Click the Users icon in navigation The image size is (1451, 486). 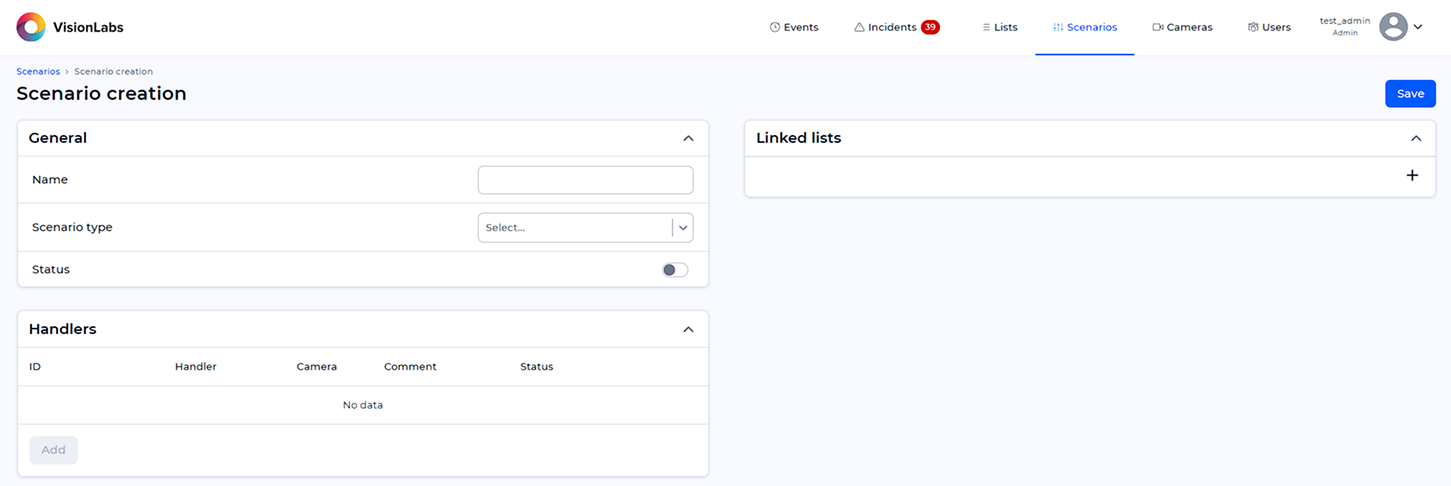(1253, 27)
